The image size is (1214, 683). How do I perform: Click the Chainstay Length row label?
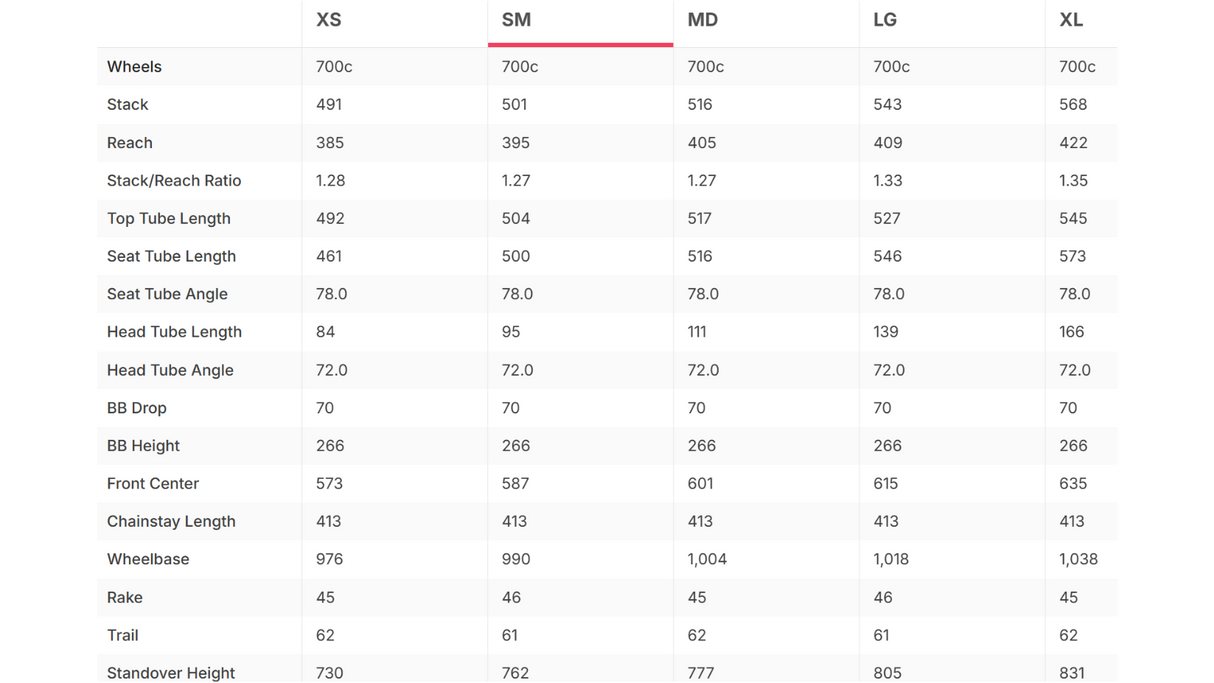171,522
